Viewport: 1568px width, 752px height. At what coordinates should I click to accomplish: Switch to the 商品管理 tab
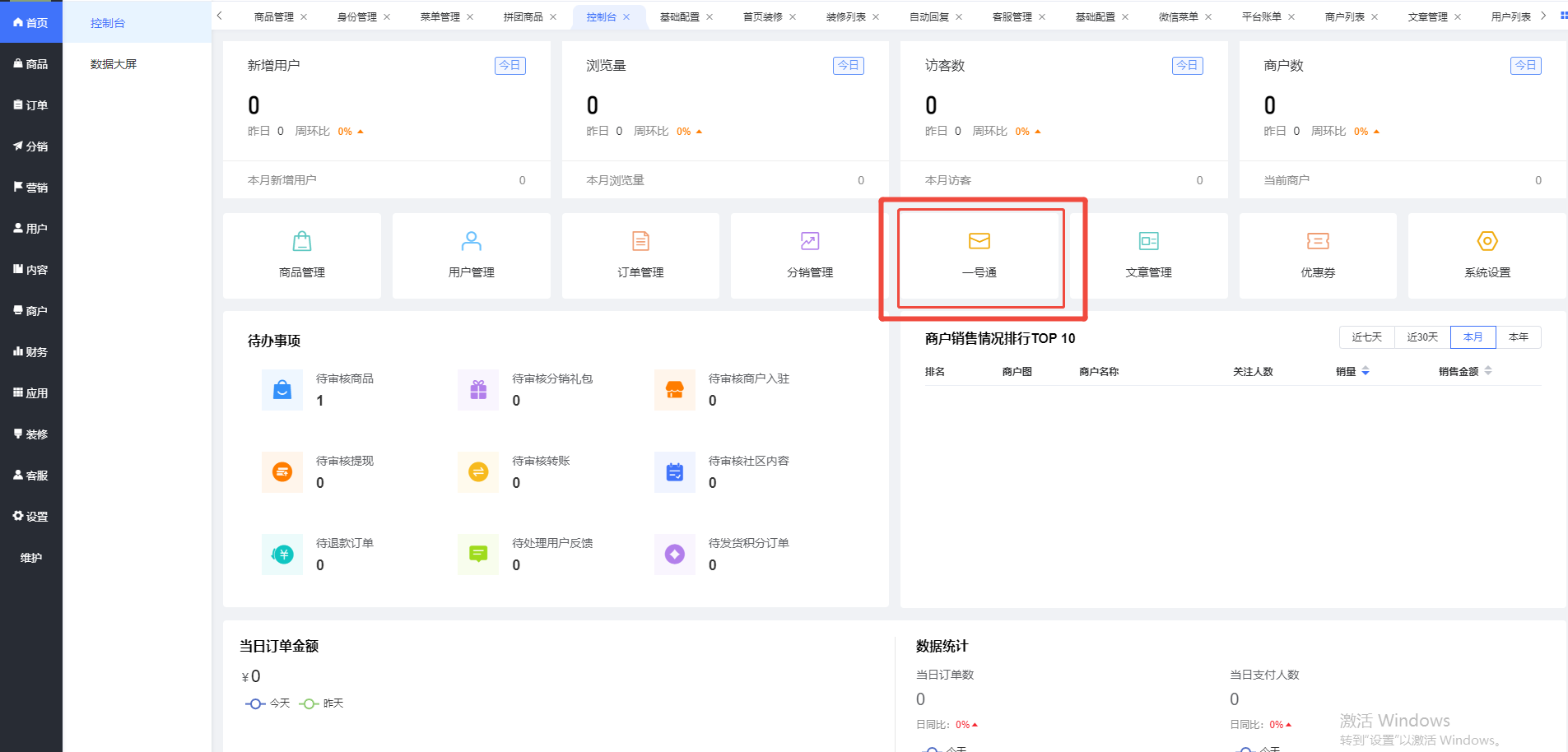274,17
